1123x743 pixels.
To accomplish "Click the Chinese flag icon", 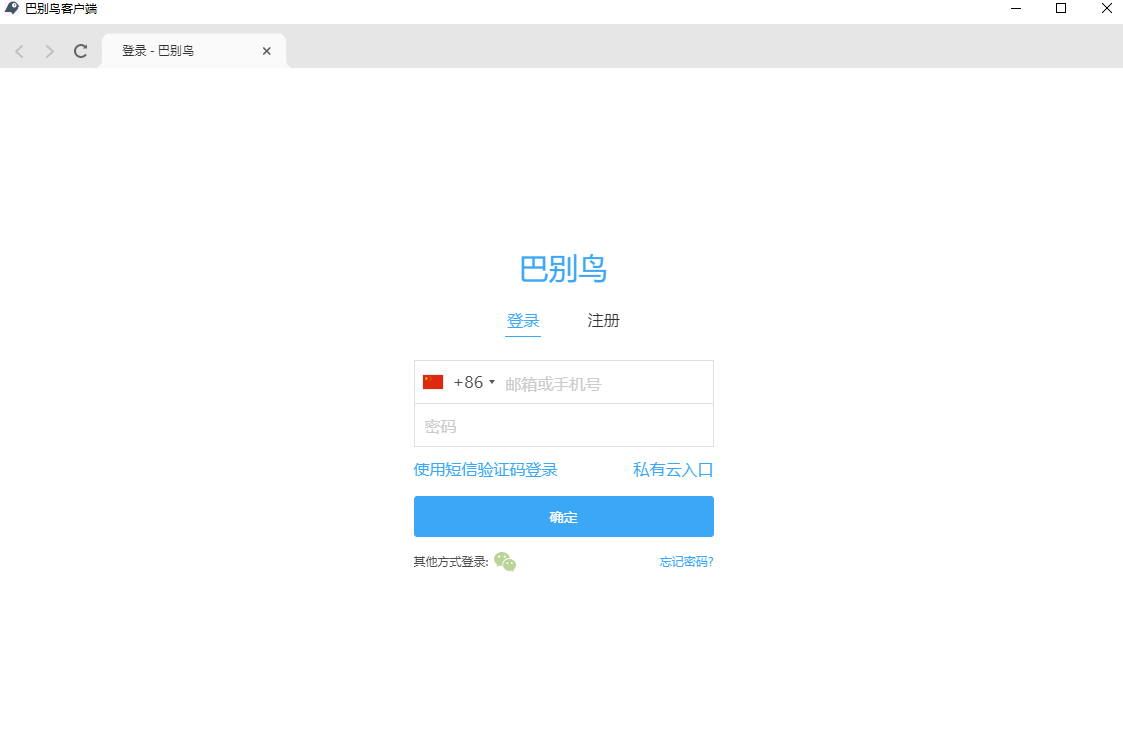I will click(433, 382).
